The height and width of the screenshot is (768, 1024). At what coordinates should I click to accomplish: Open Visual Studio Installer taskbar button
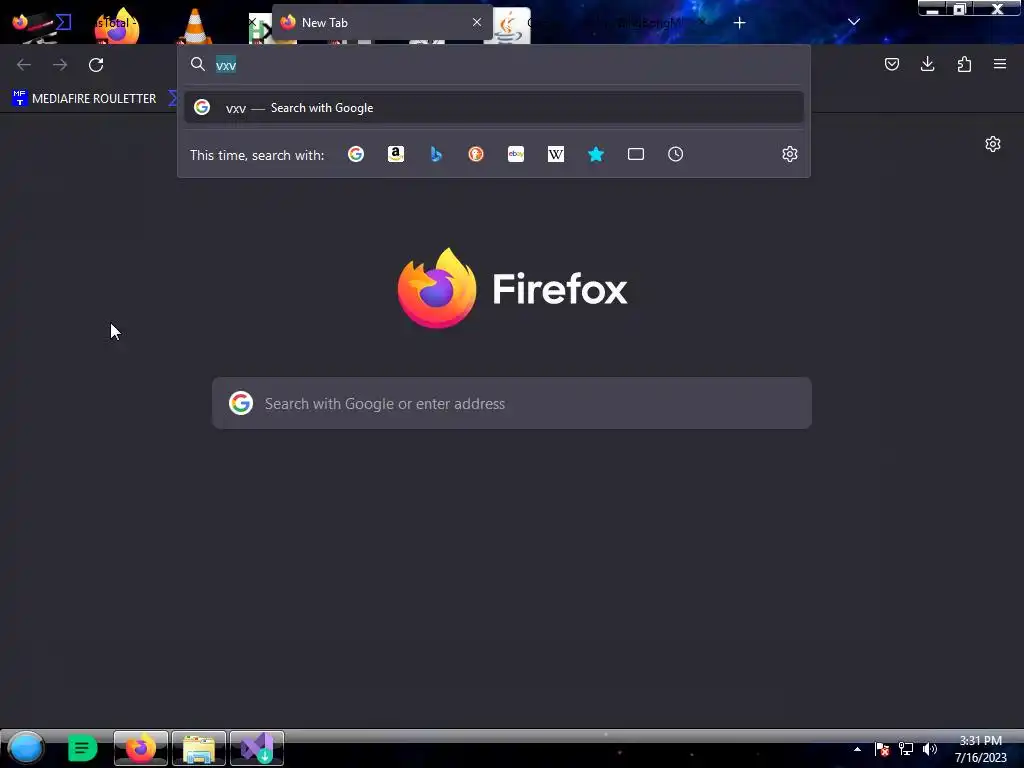(257, 748)
